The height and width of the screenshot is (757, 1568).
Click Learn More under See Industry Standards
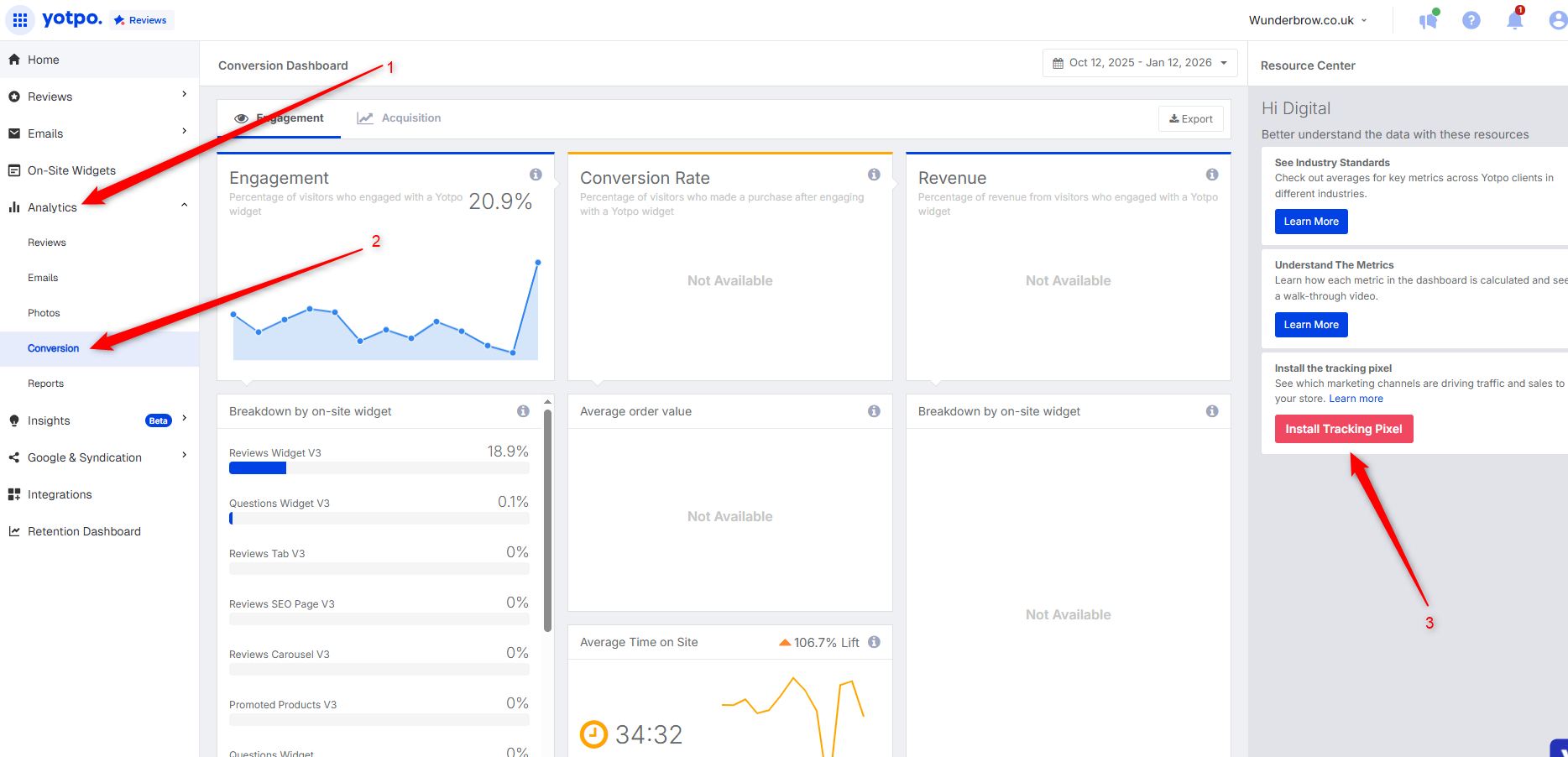(x=1311, y=222)
